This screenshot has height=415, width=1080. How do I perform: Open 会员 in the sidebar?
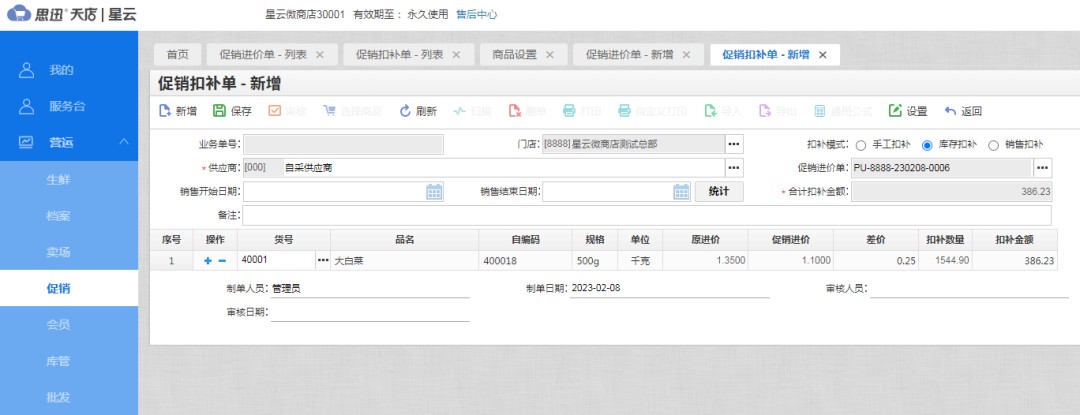[x=69, y=325]
